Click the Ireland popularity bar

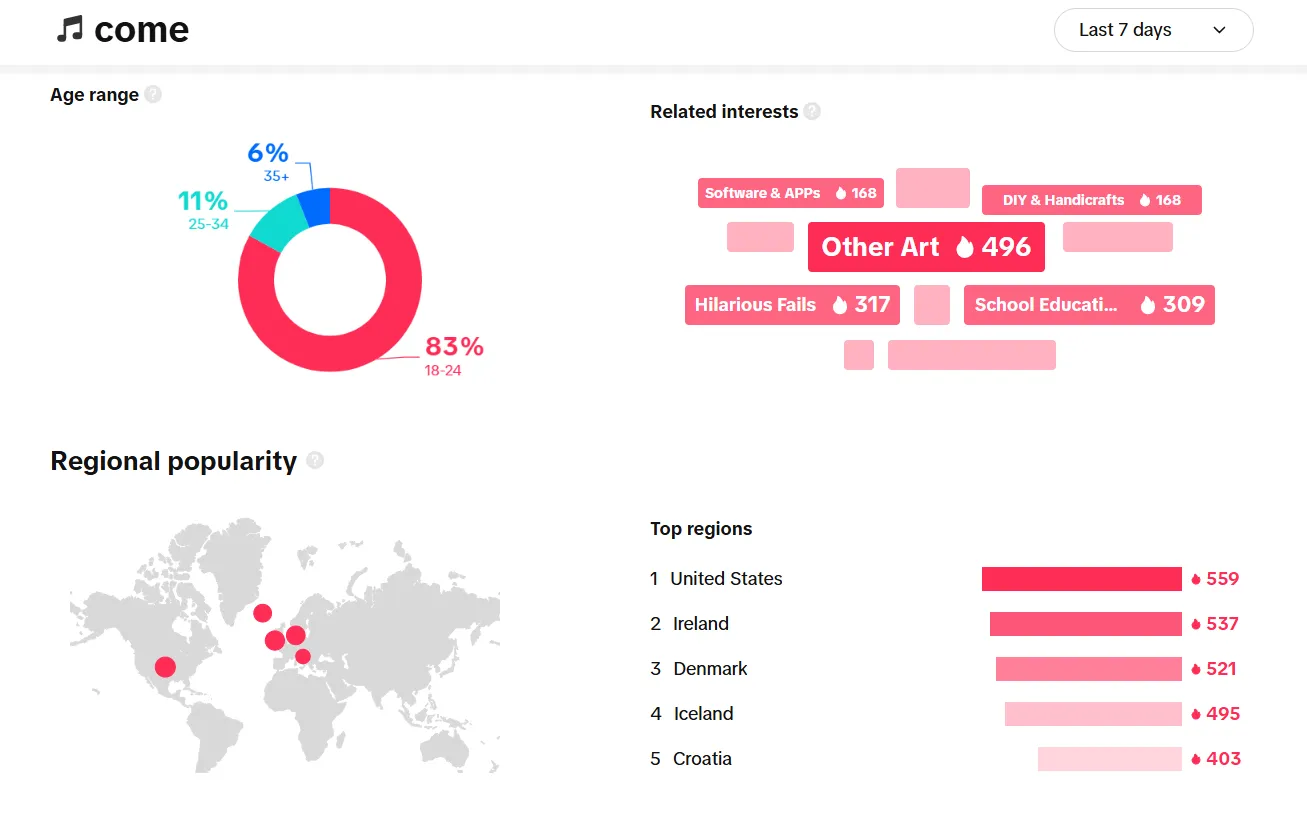click(1085, 624)
